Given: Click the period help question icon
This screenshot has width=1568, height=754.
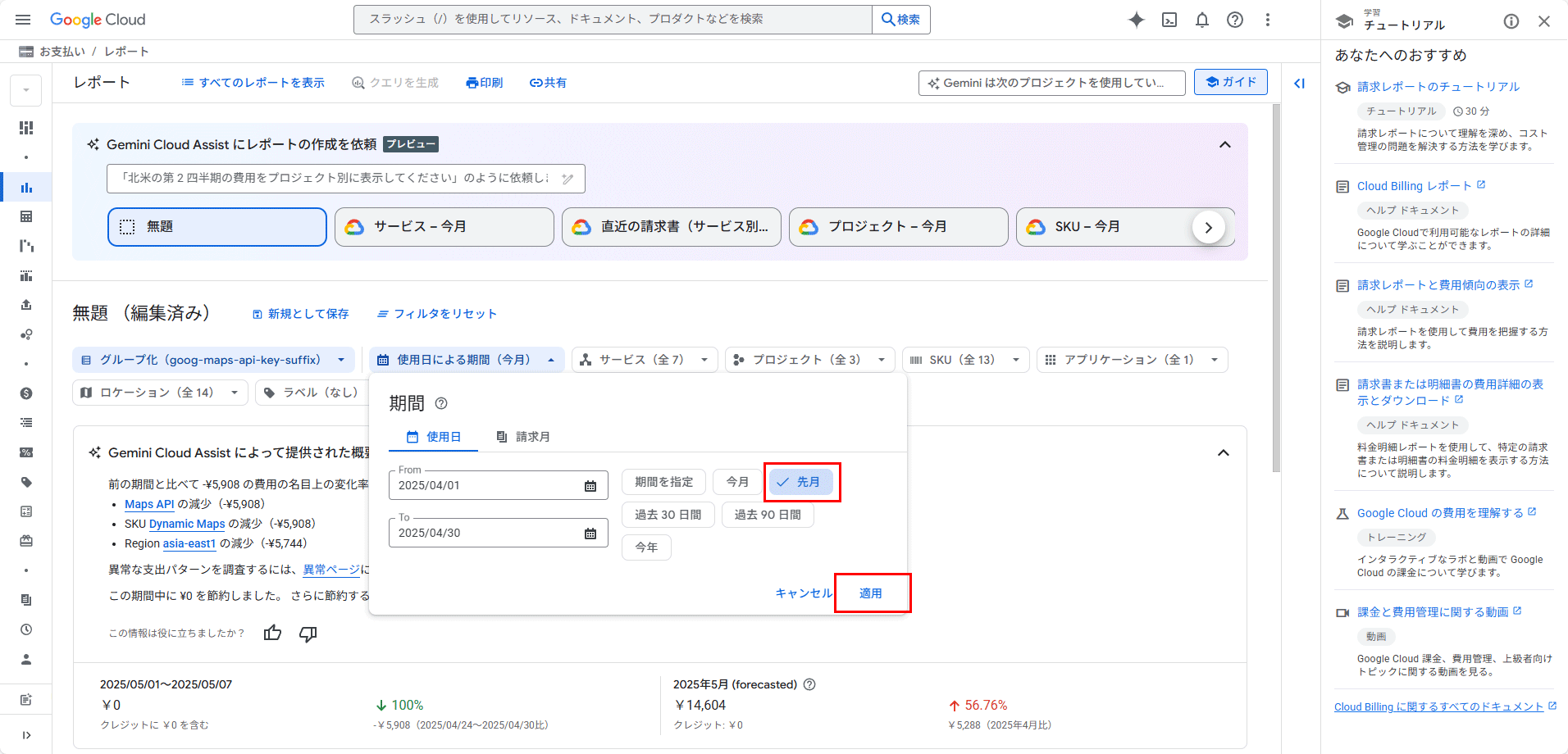Looking at the screenshot, I should click(x=441, y=403).
